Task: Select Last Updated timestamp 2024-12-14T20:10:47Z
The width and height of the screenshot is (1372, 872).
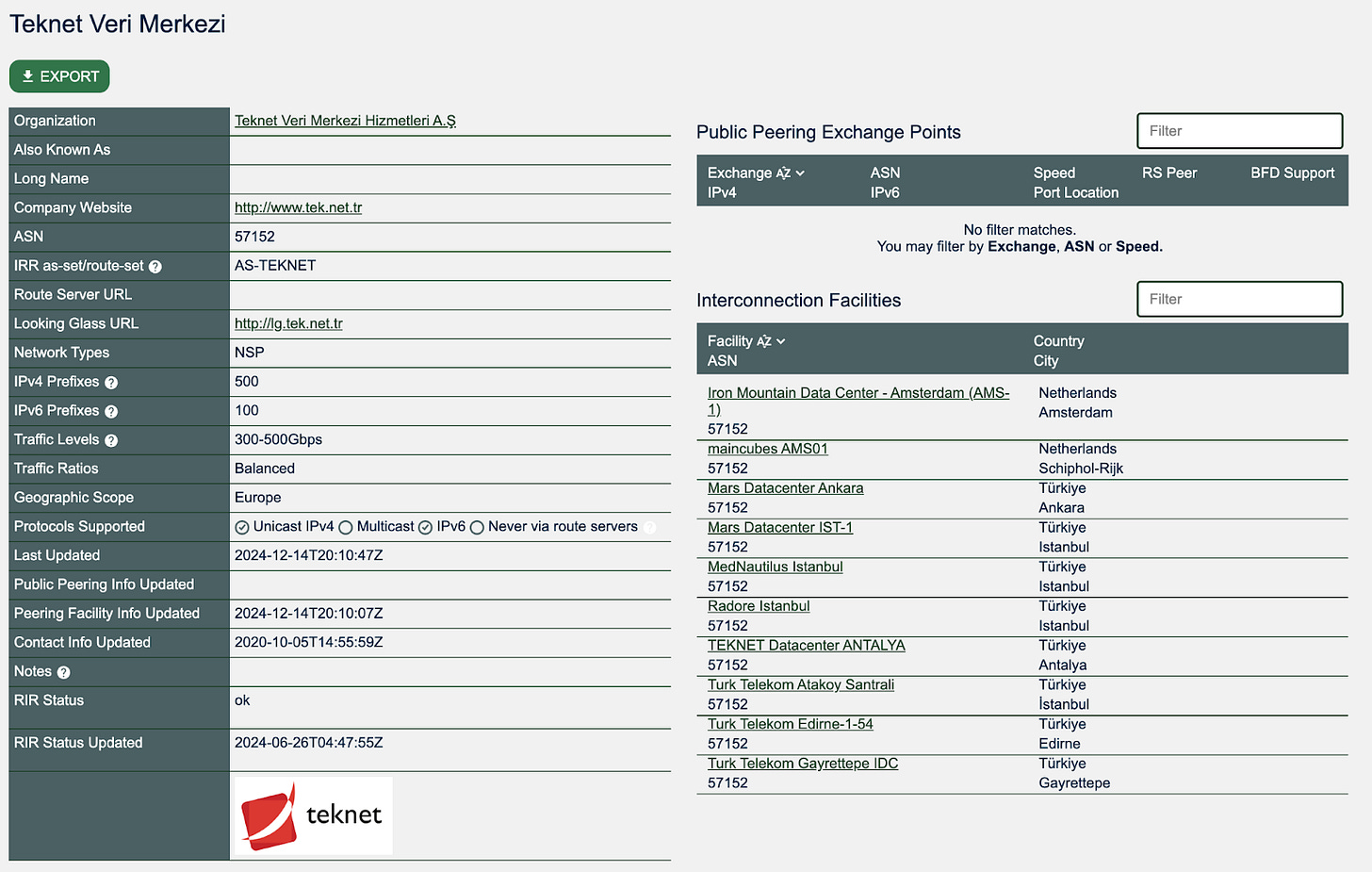Action: coord(309,555)
